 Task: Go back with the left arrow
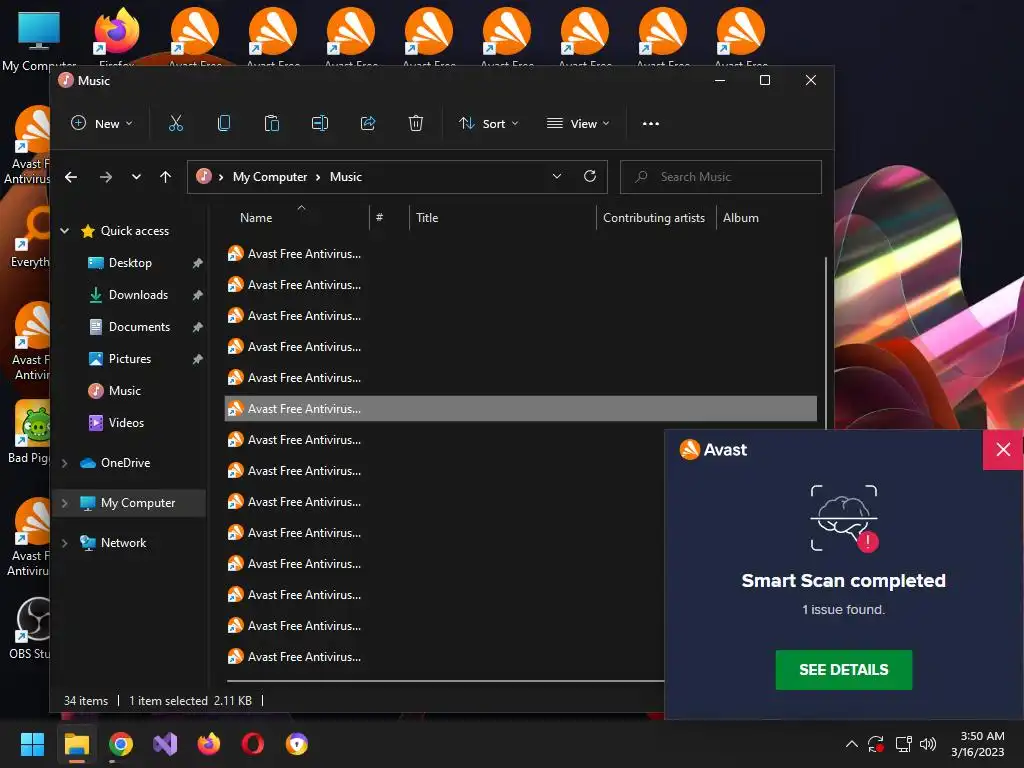(71, 177)
